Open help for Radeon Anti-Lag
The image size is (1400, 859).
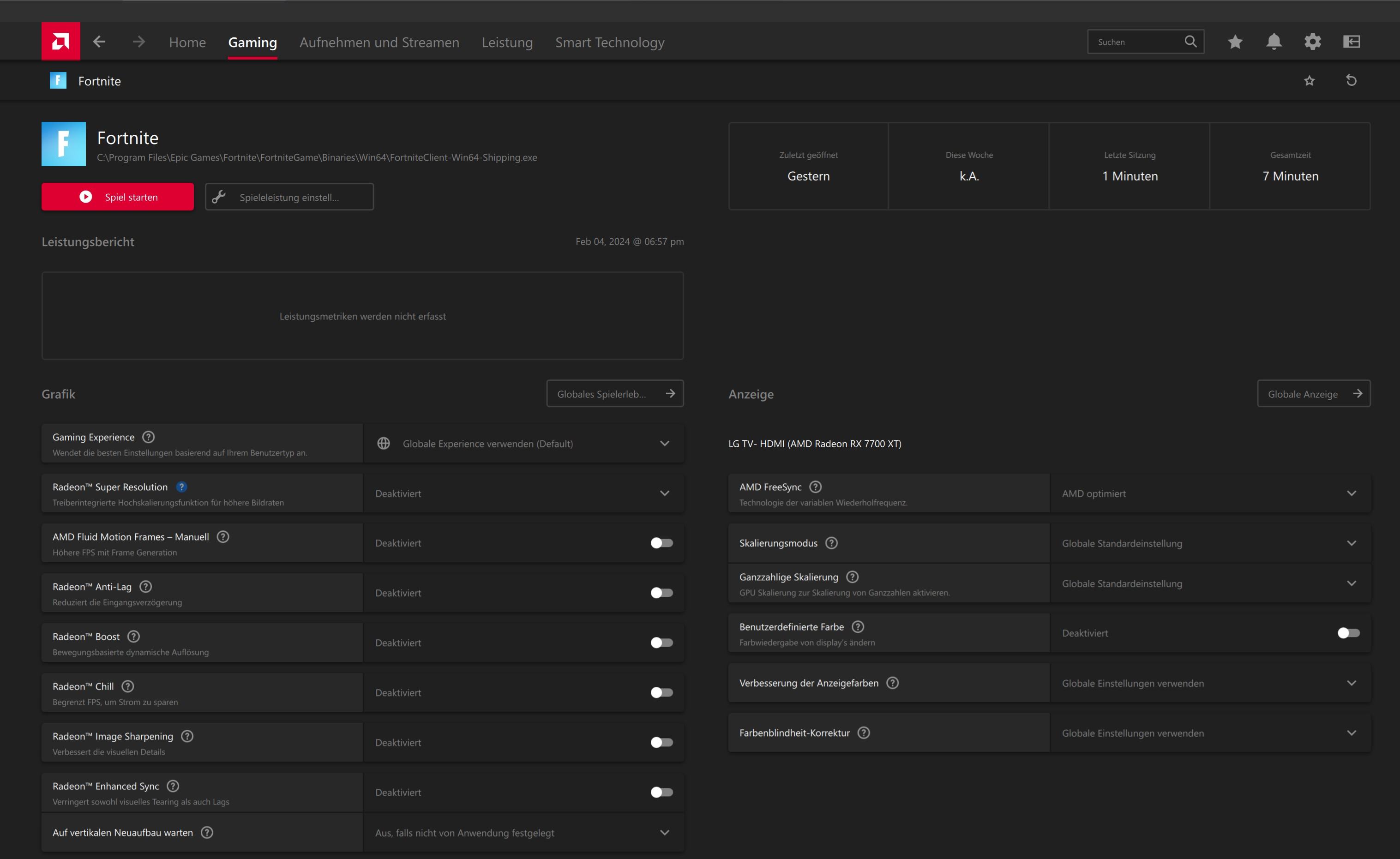[145, 586]
